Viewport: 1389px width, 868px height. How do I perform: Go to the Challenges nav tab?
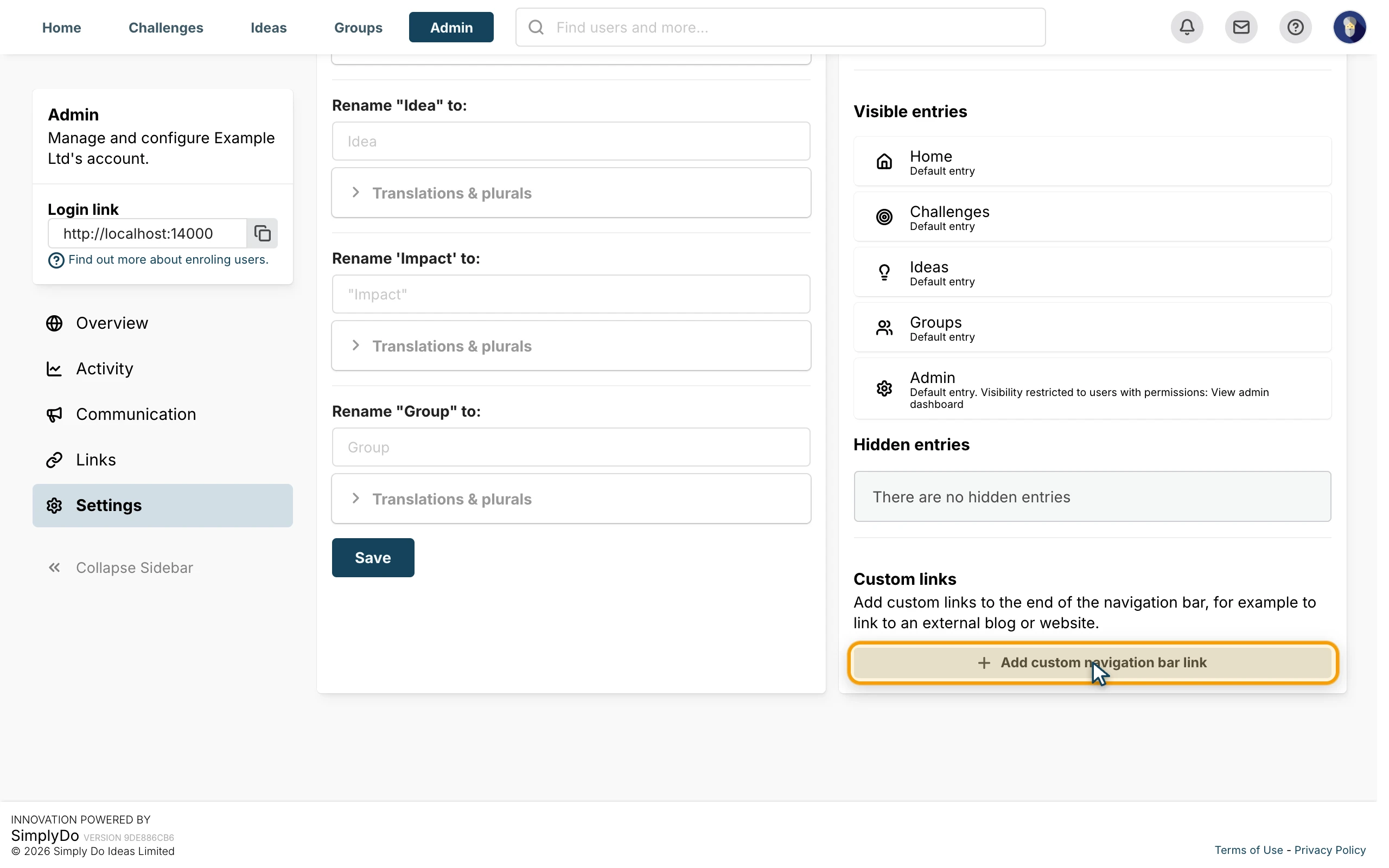point(166,27)
